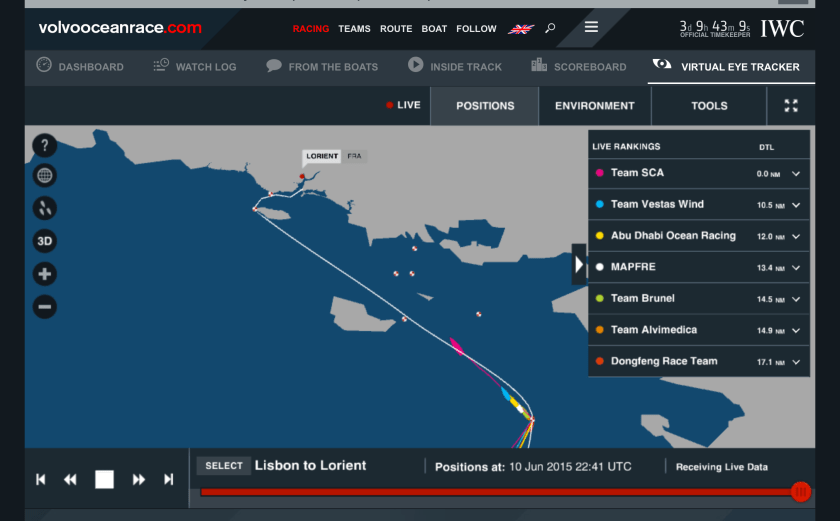The height and width of the screenshot is (521, 840).
Task: Open the hamburger menu
Action: click(x=591, y=27)
